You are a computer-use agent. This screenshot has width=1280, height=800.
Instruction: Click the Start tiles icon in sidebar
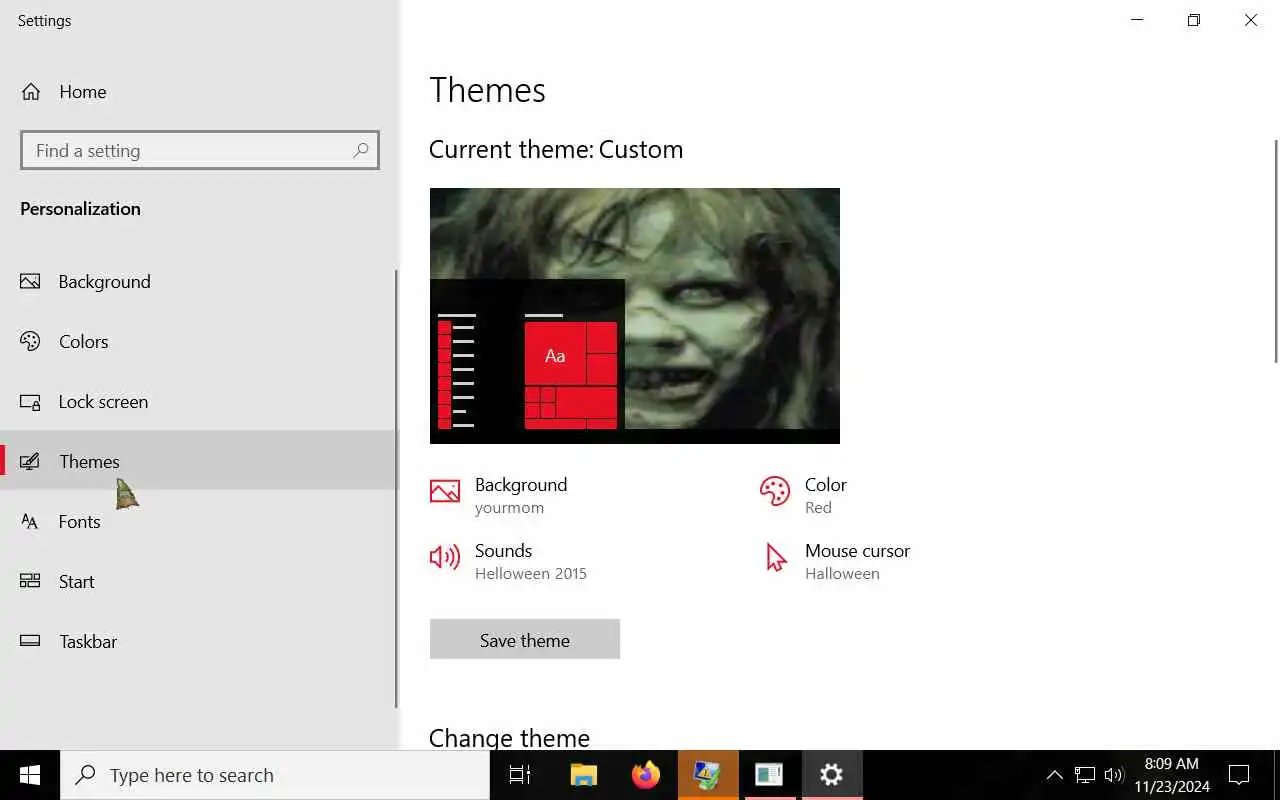[x=30, y=581]
